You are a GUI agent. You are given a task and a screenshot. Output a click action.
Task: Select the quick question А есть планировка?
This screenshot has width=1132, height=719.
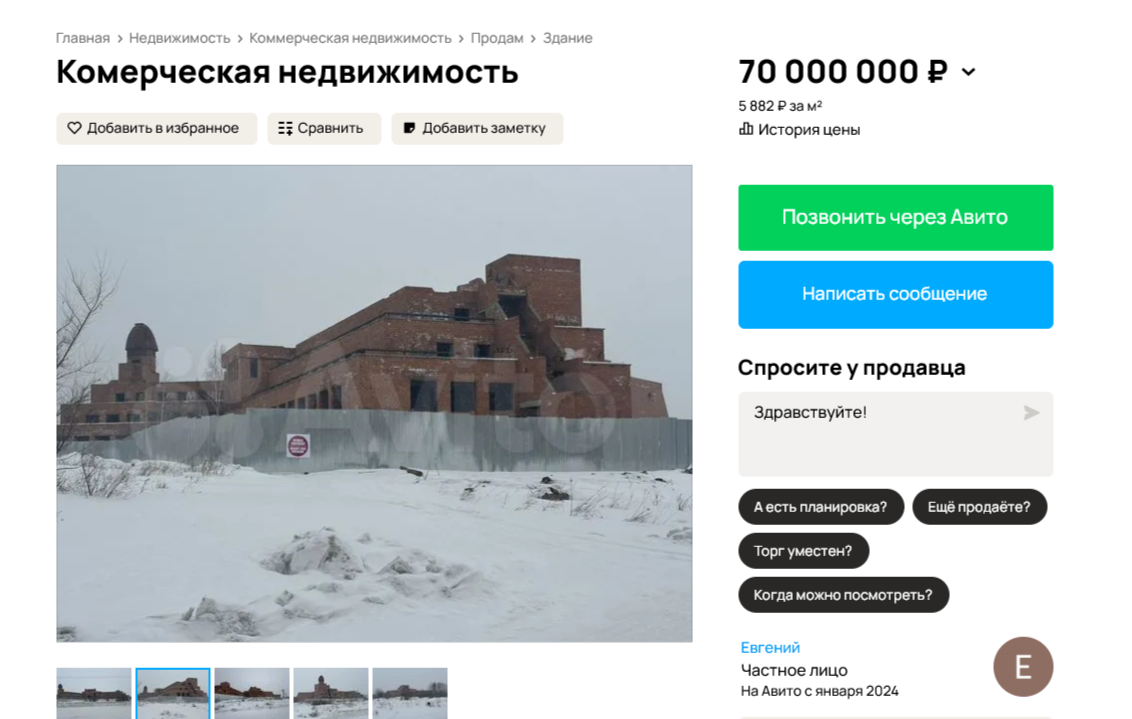pyautogui.click(x=821, y=507)
